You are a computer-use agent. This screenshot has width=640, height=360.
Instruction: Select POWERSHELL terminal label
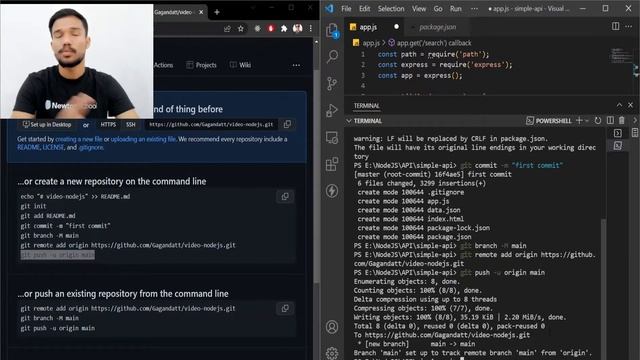click(x=549, y=121)
